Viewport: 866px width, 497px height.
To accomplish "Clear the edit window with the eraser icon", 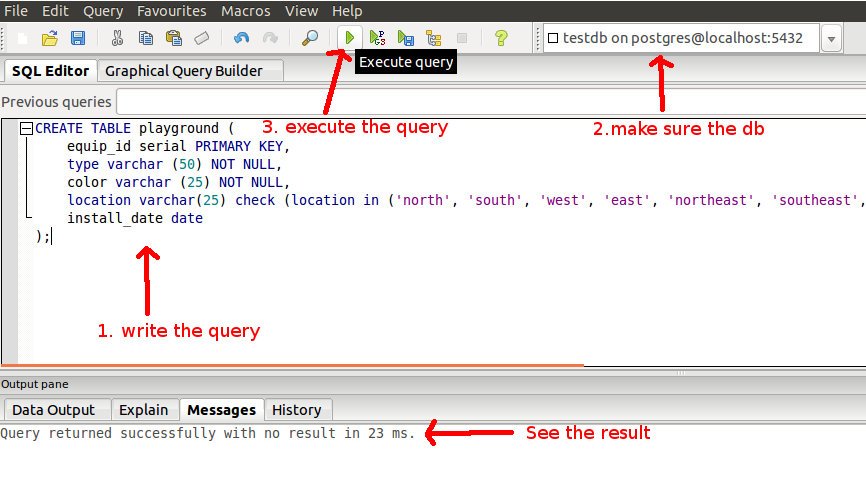I will (x=201, y=38).
